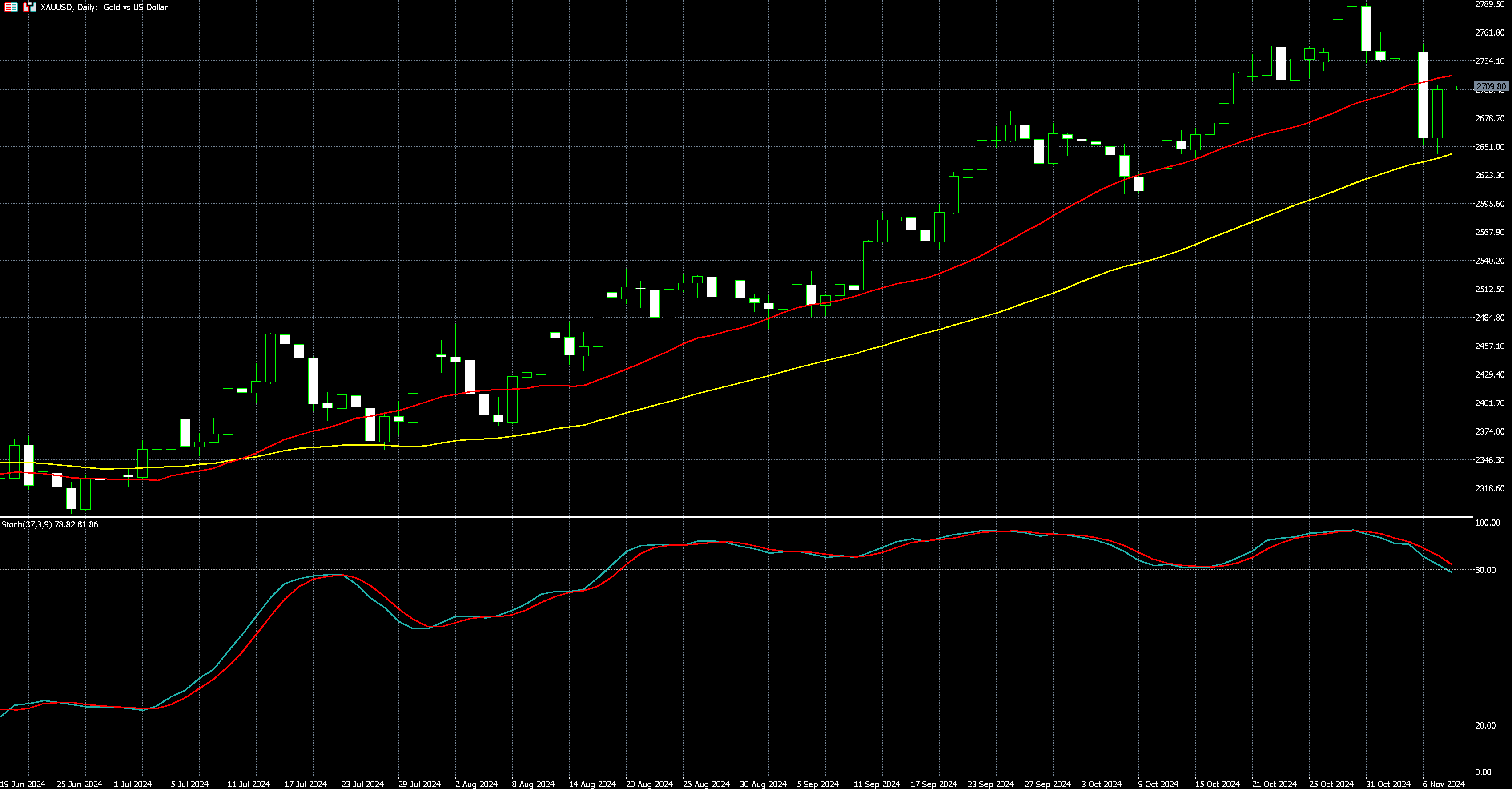Viewport: 1512px width, 789px height.
Task: Click the 2318.60 price scale label
Action: click(x=1490, y=488)
